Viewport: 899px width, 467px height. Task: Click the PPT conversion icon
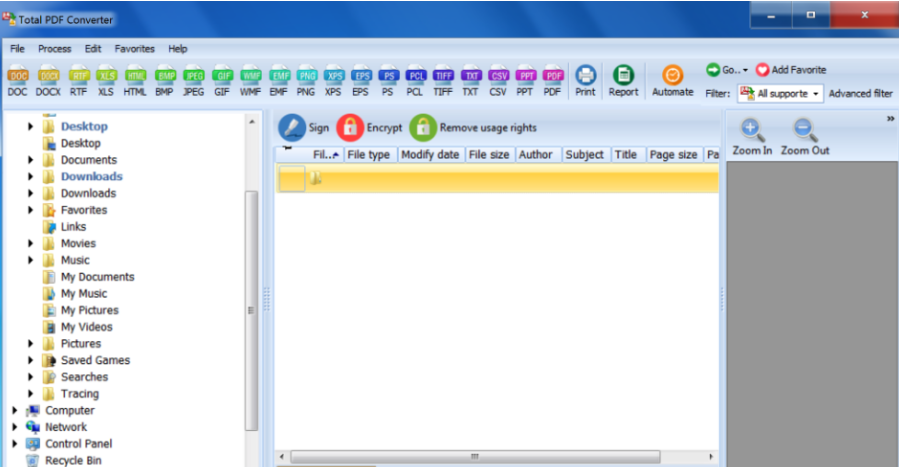(525, 81)
